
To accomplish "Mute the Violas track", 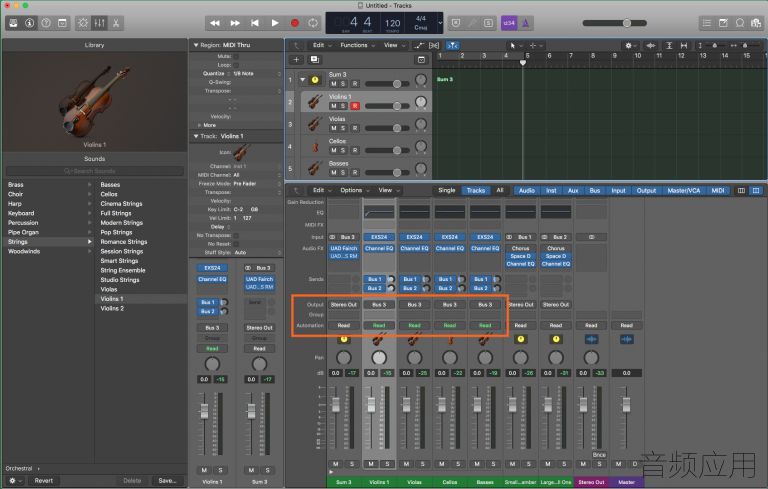I will tap(334, 128).
